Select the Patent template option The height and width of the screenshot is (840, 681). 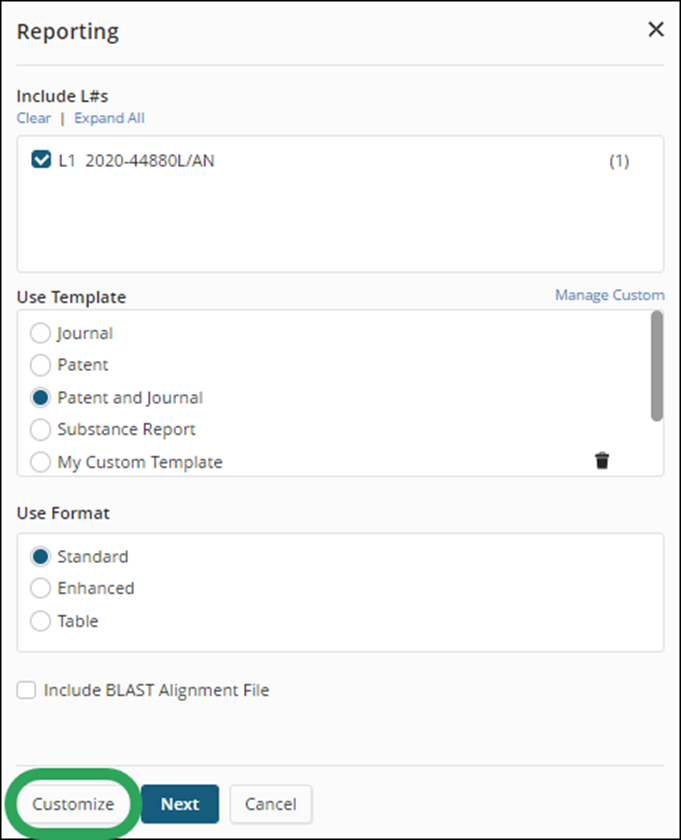point(40,365)
